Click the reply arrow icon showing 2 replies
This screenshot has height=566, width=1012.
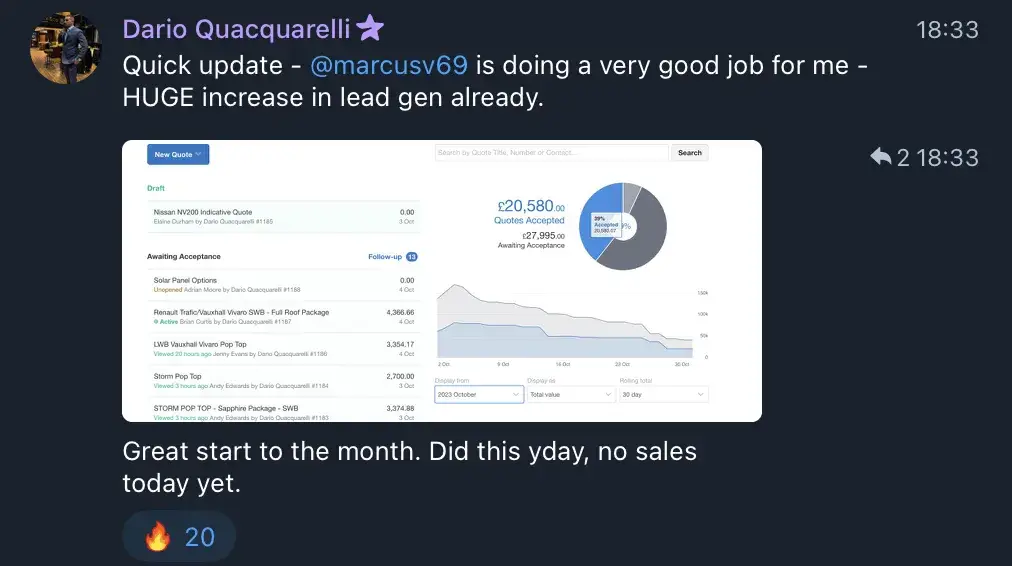881,157
